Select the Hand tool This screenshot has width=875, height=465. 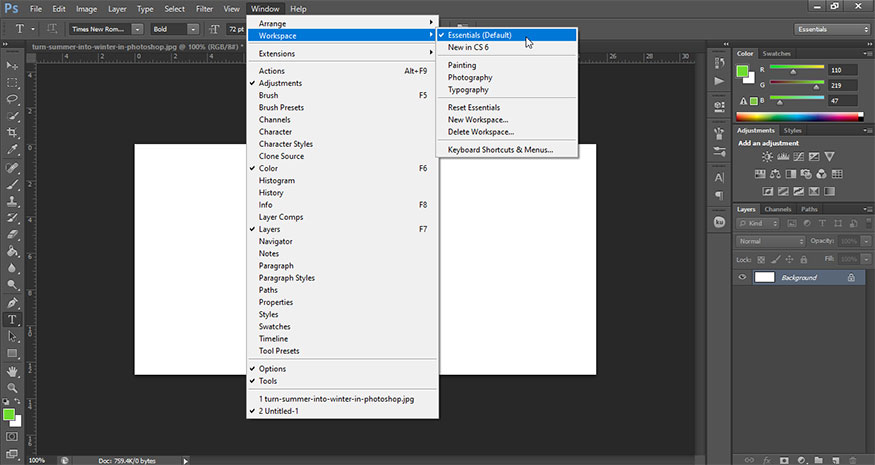coord(12,371)
